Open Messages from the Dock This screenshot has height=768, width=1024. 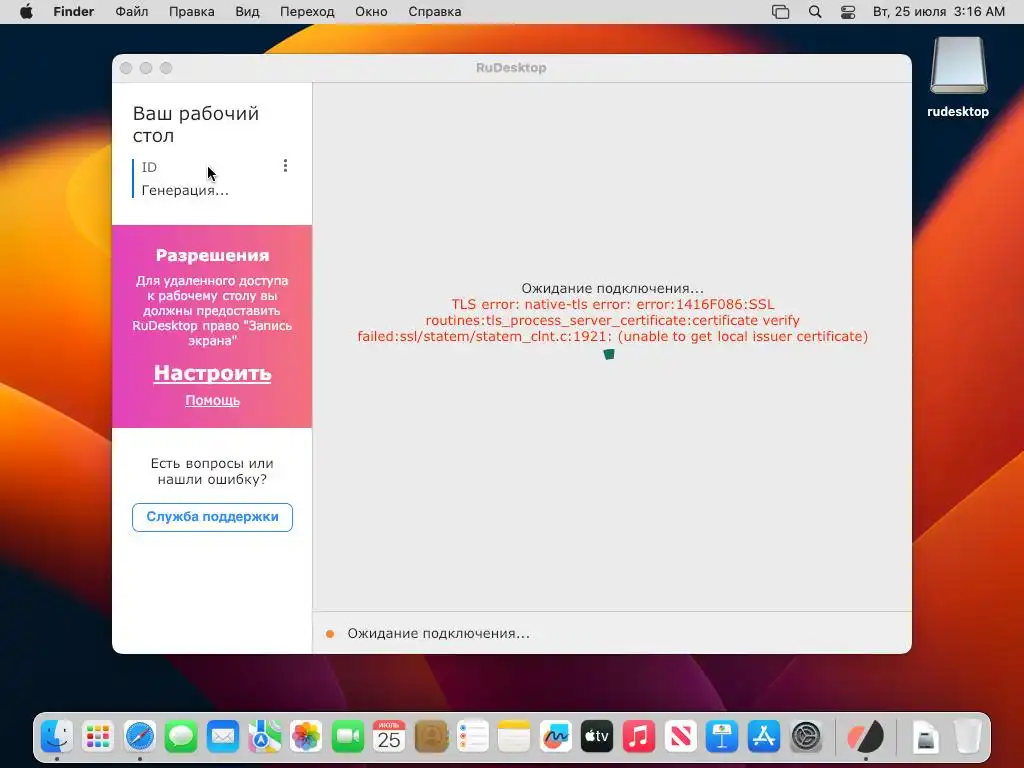click(x=182, y=737)
